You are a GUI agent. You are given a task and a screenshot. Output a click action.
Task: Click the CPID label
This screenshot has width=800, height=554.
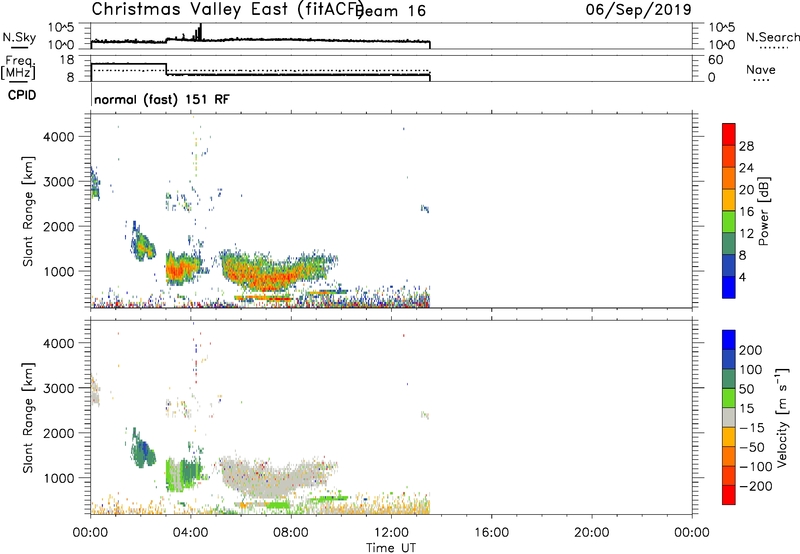tap(22, 95)
